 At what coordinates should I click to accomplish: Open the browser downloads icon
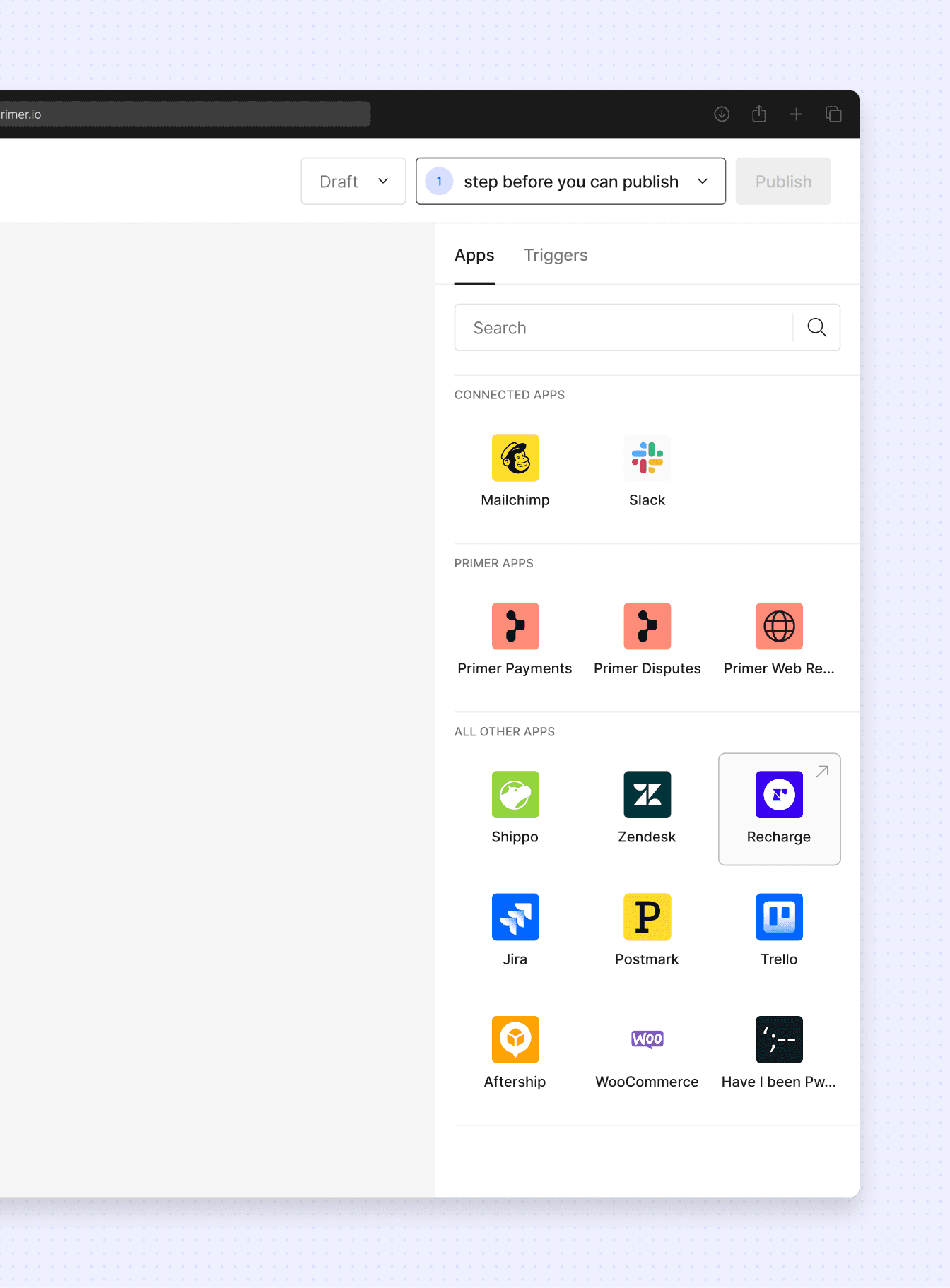point(722,114)
